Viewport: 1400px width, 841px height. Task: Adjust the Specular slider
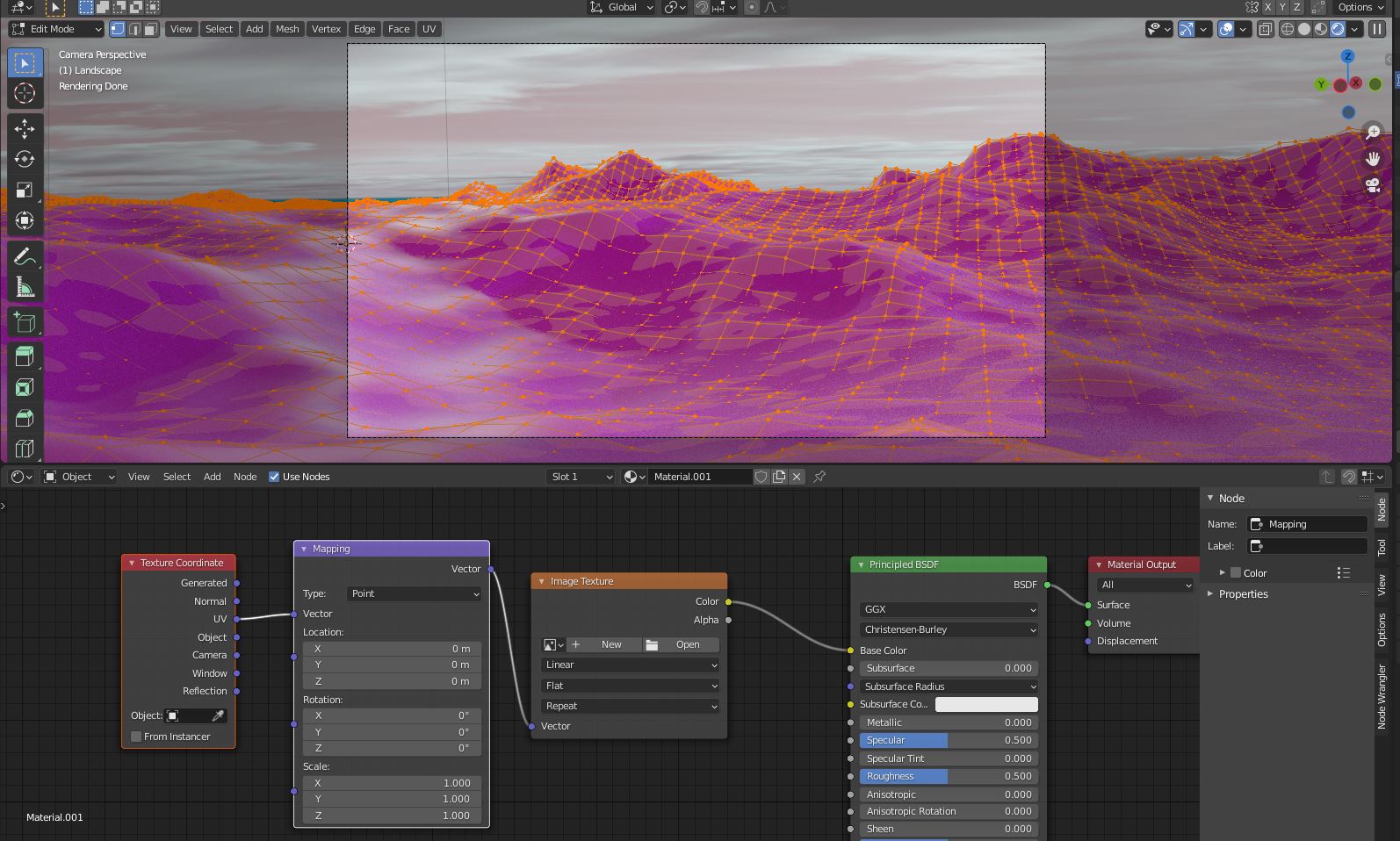(949, 740)
